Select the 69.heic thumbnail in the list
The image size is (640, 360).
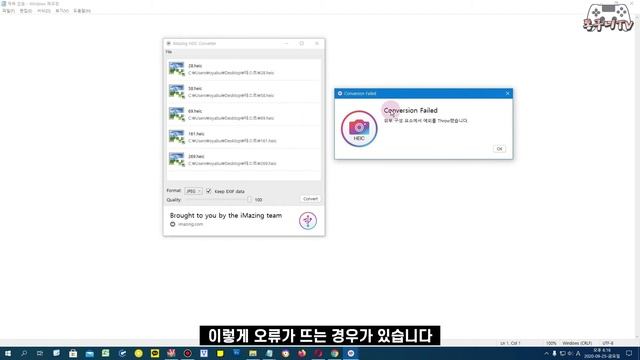click(176, 114)
